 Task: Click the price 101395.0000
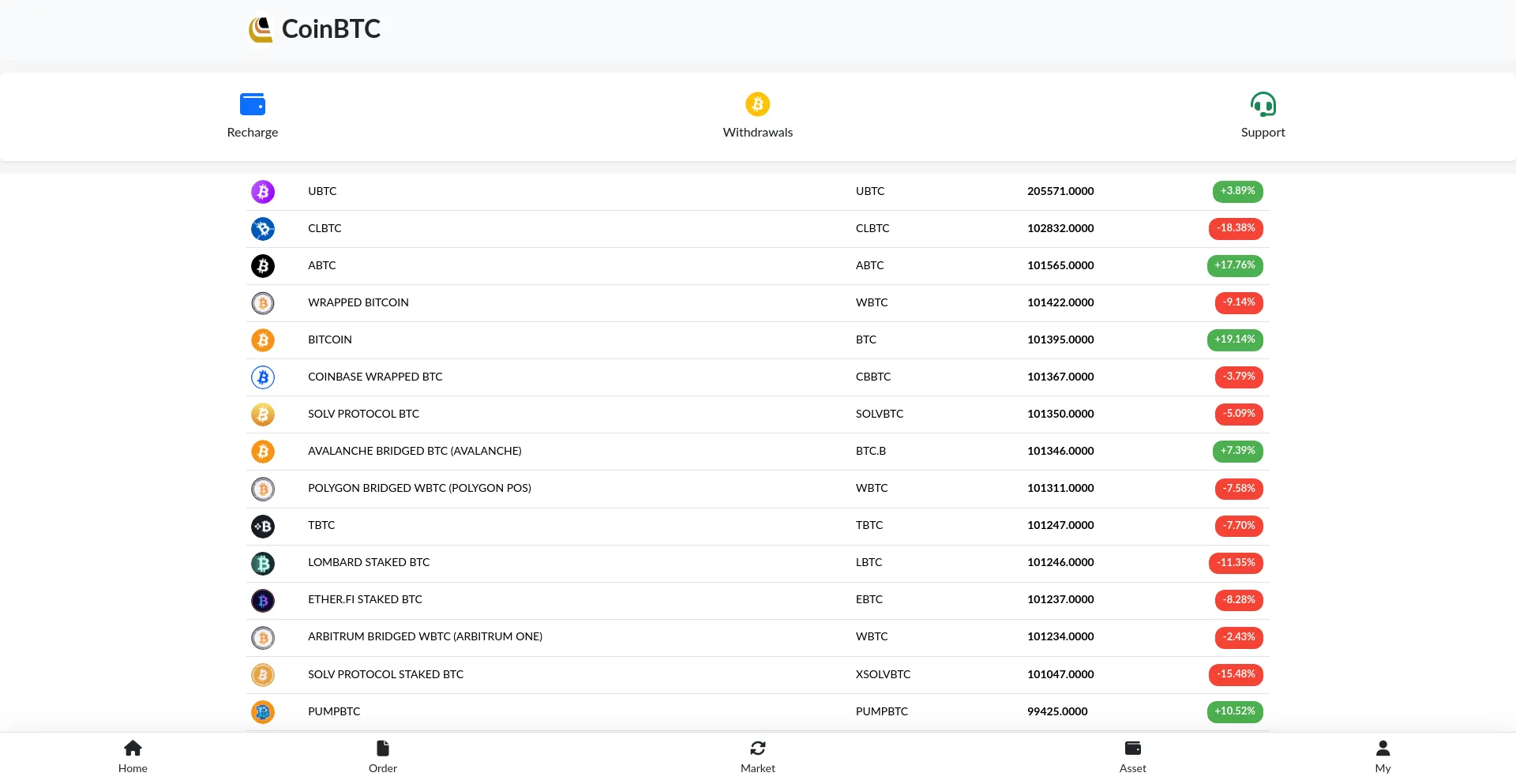tap(1060, 339)
